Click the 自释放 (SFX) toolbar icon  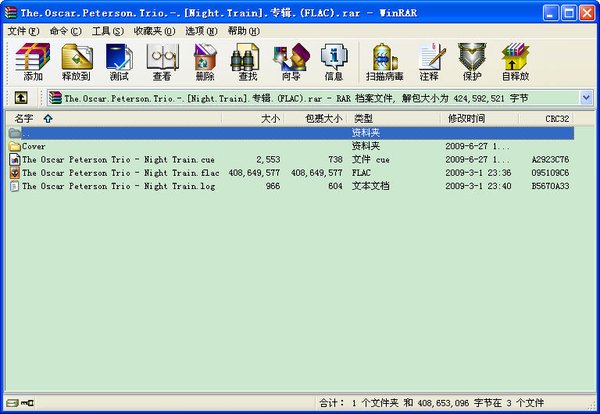click(x=515, y=62)
